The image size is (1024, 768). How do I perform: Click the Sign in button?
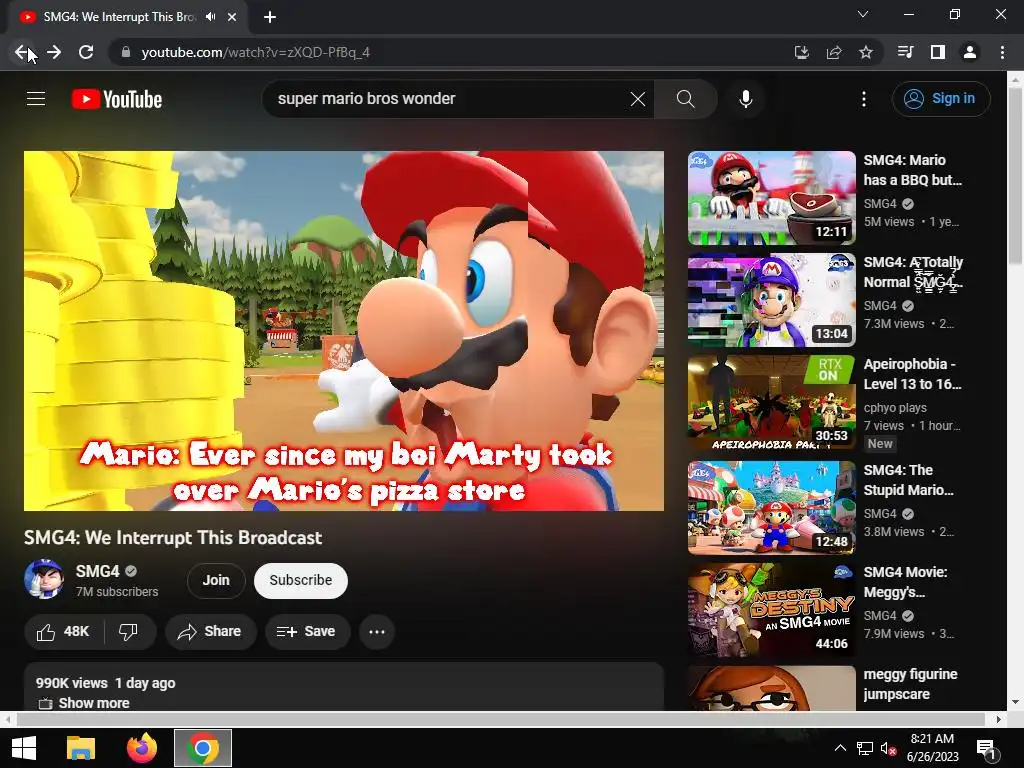pos(941,99)
